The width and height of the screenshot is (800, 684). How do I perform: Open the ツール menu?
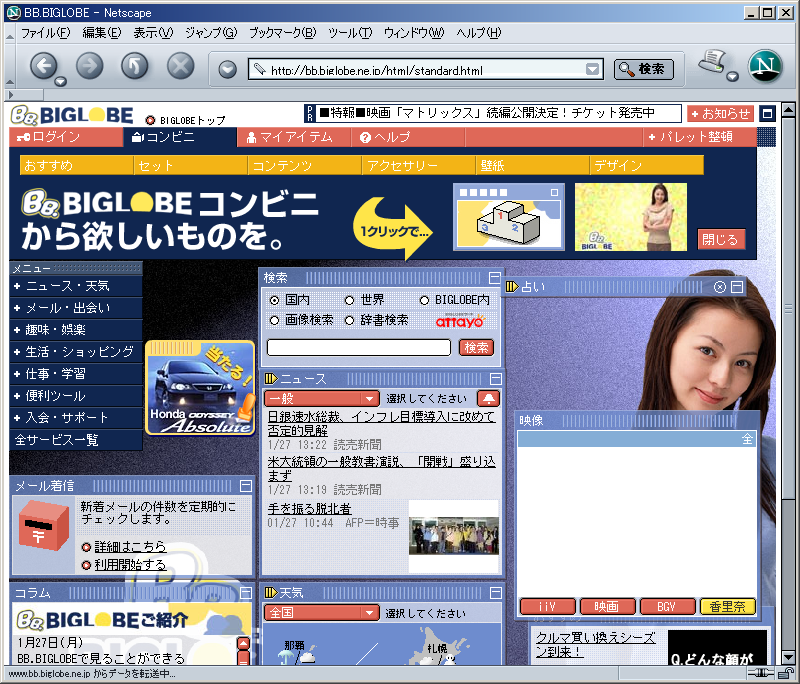tap(350, 33)
